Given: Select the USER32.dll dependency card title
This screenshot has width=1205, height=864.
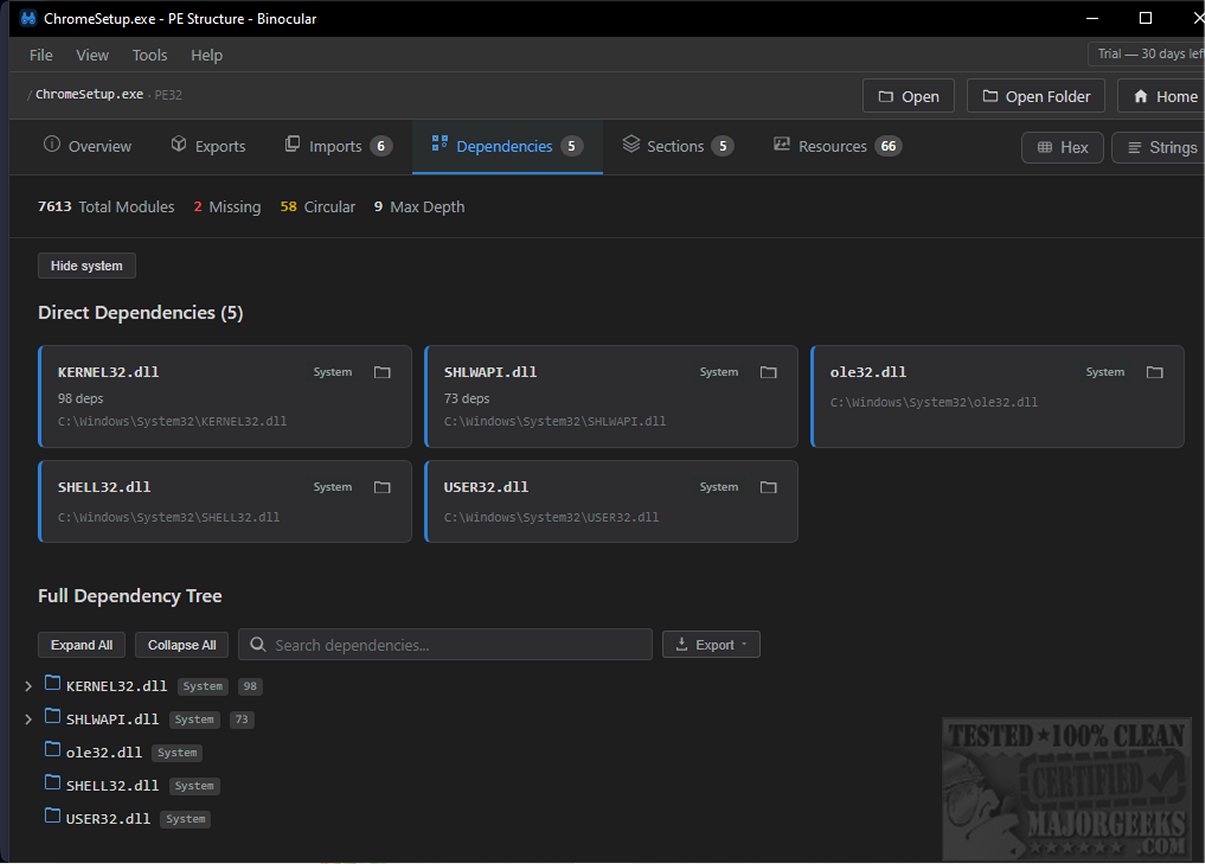Looking at the screenshot, I should coord(486,487).
